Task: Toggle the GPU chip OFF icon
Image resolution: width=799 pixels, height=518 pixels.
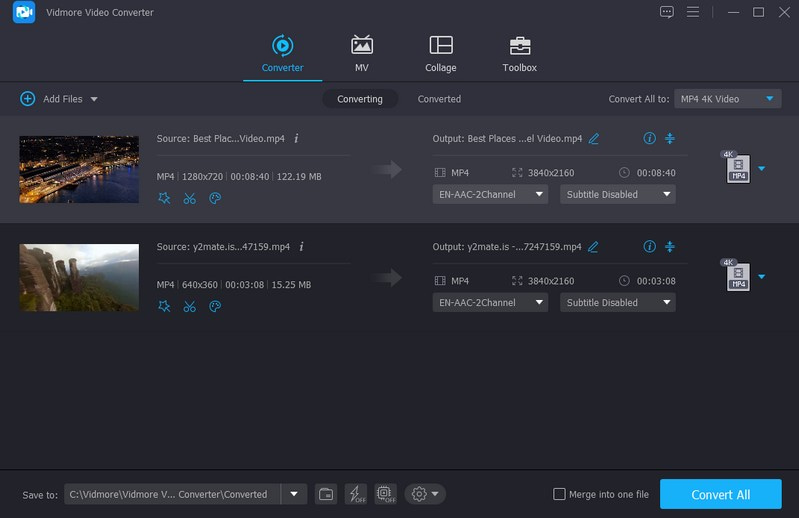Action: click(x=386, y=494)
